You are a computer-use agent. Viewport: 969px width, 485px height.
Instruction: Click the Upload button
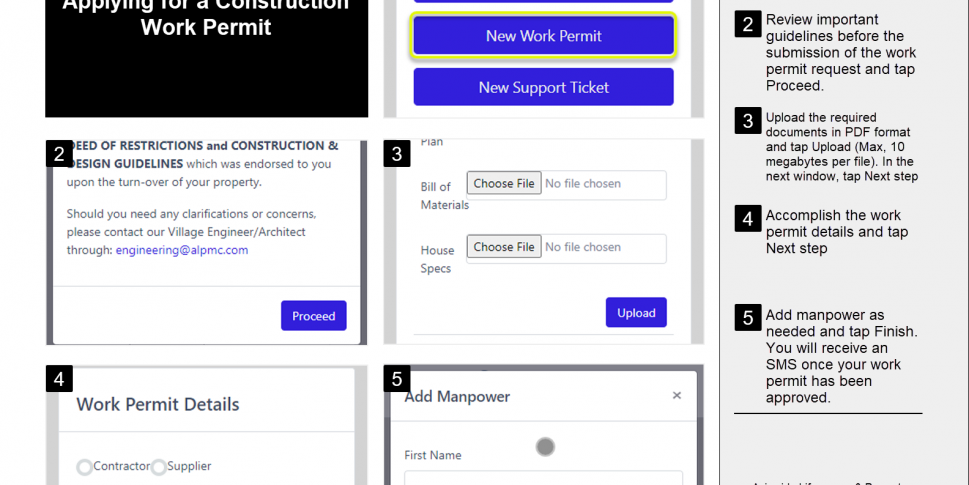coord(635,312)
